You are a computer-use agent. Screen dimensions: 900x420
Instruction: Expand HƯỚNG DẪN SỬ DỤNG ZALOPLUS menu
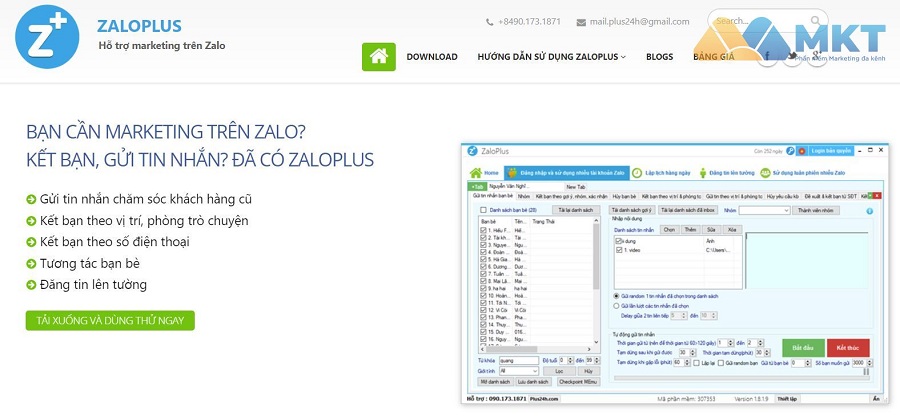552,57
